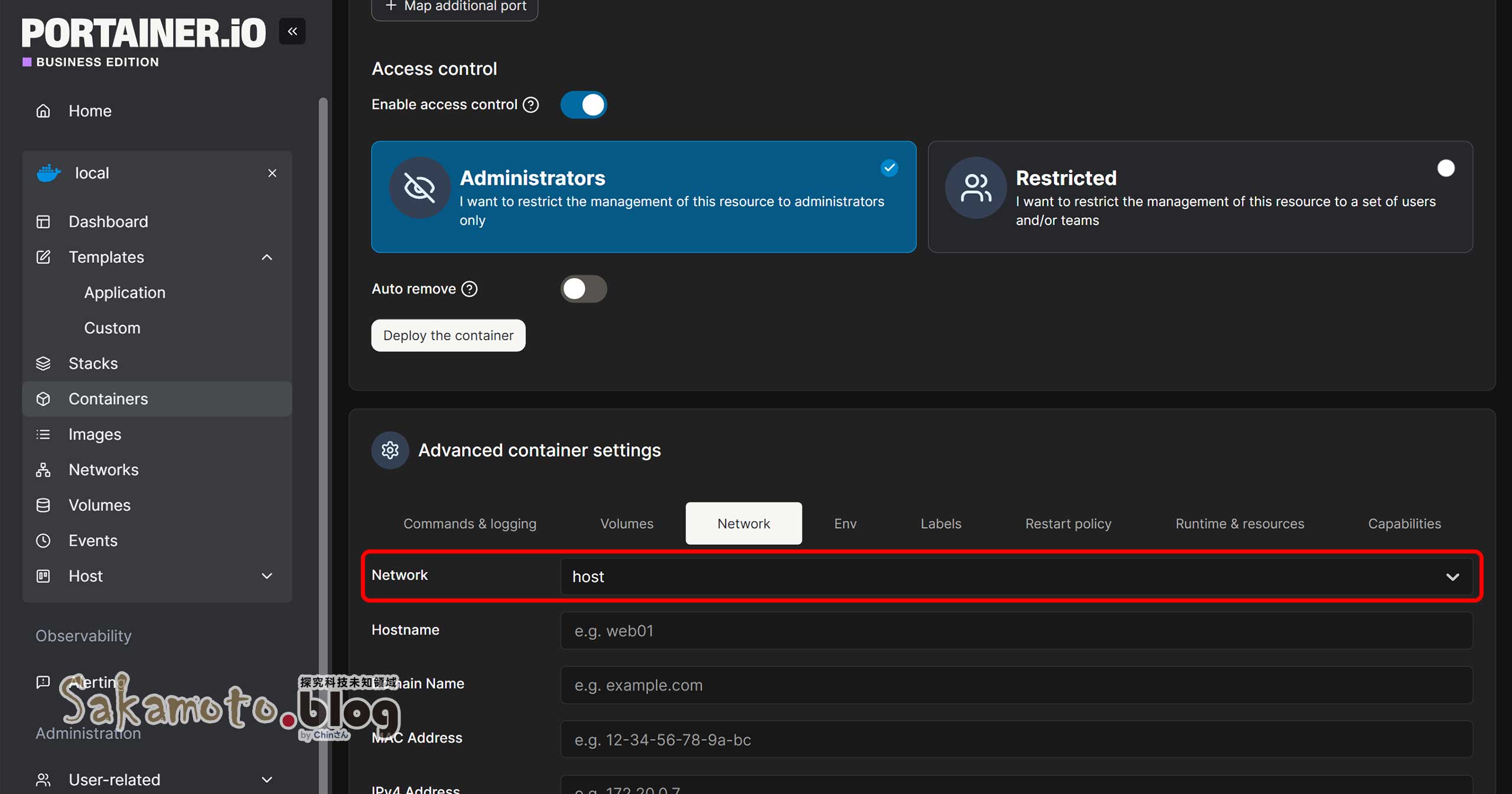Open the Enable access control help icon
The width and height of the screenshot is (1512, 794).
pos(531,105)
